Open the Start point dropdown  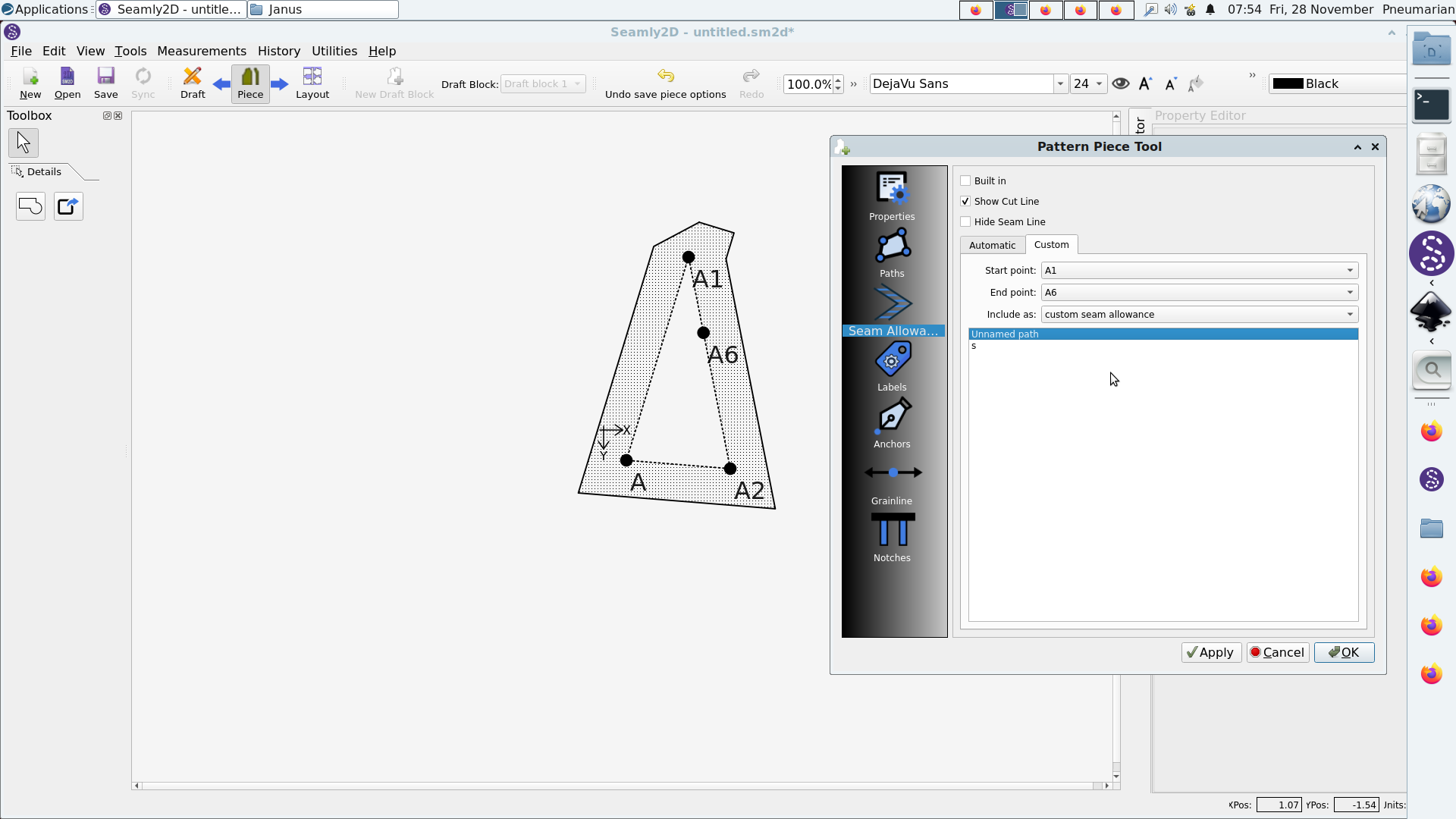point(1199,270)
